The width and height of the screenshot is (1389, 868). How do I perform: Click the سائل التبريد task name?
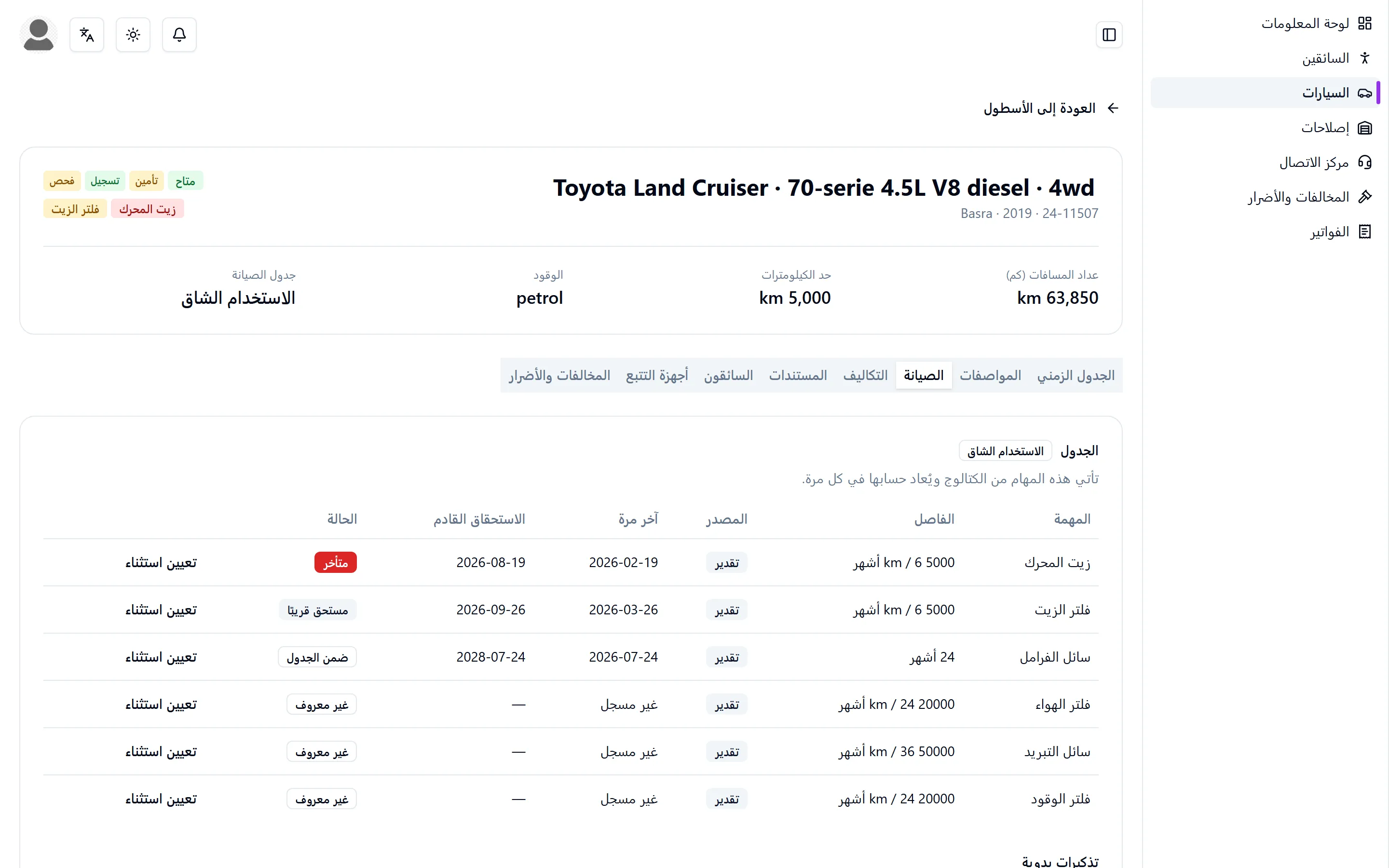[1057, 752]
